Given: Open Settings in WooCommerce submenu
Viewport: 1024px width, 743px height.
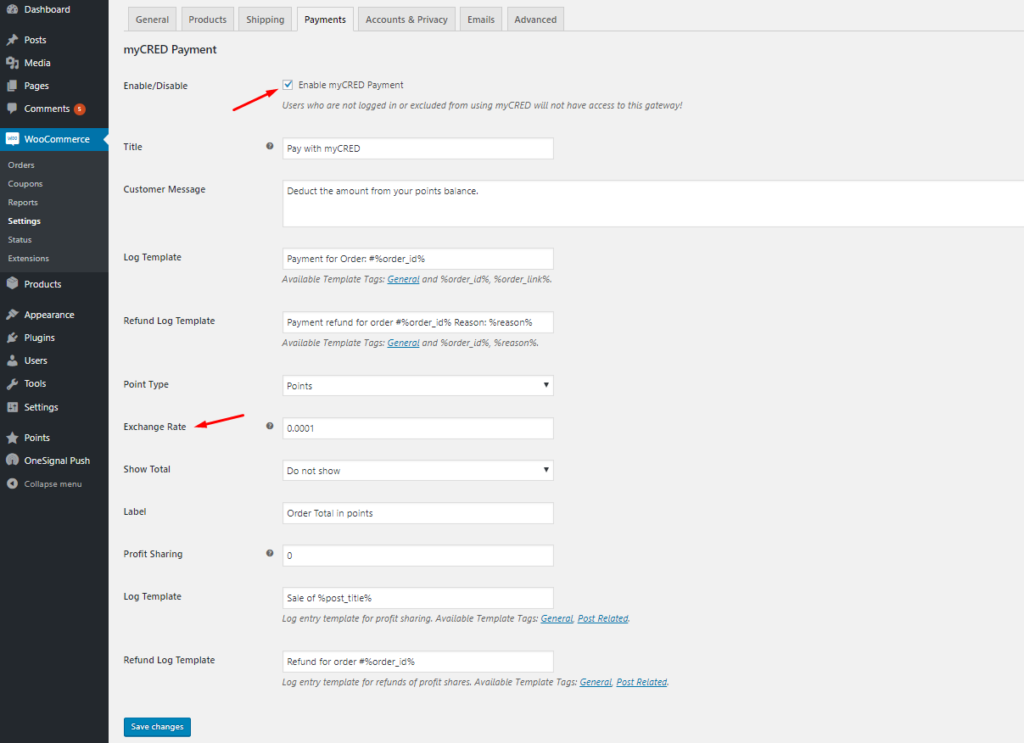Looking at the screenshot, I should [24, 221].
